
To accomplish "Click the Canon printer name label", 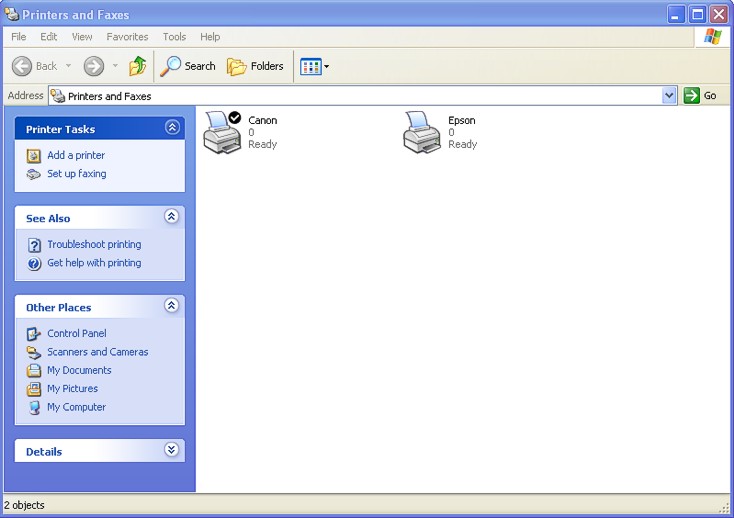I will click(x=263, y=120).
